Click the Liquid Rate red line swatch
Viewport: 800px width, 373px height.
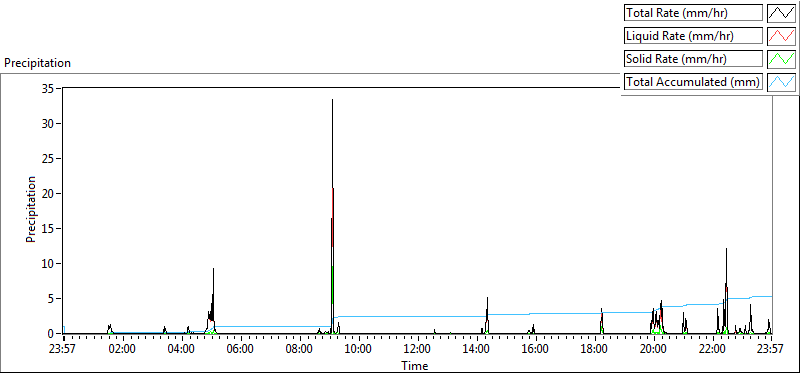pyautogui.click(x=781, y=36)
